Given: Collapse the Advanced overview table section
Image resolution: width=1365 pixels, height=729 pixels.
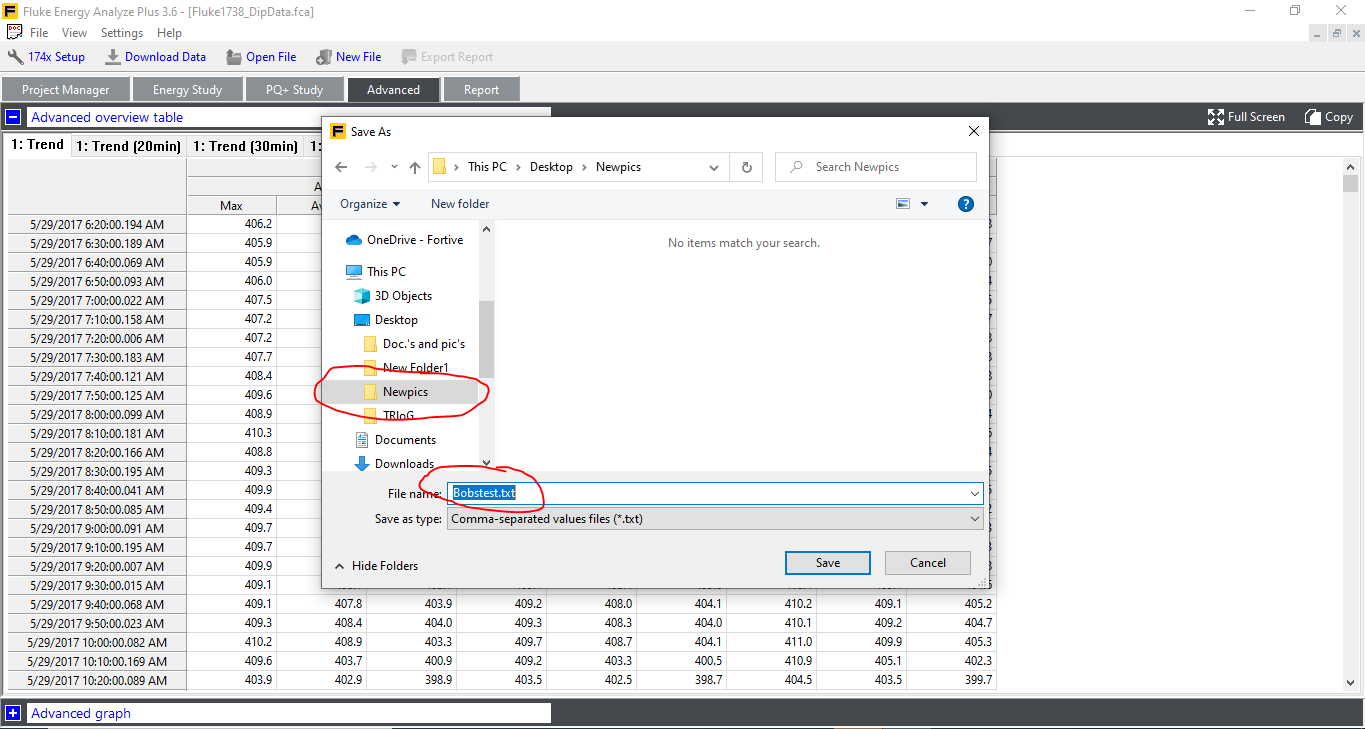Looking at the screenshot, I should [13, 117].
